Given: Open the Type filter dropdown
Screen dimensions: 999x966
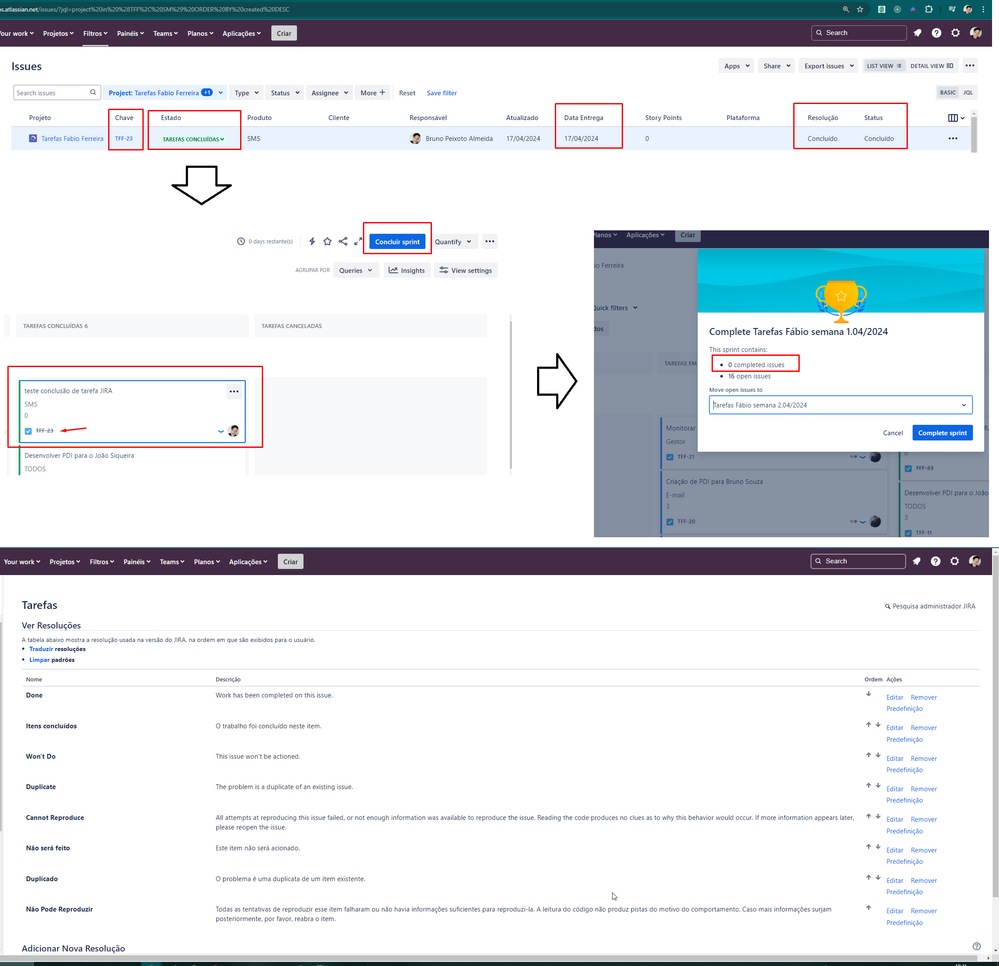Looking at the screenshot, I should (x=247, y=92).
